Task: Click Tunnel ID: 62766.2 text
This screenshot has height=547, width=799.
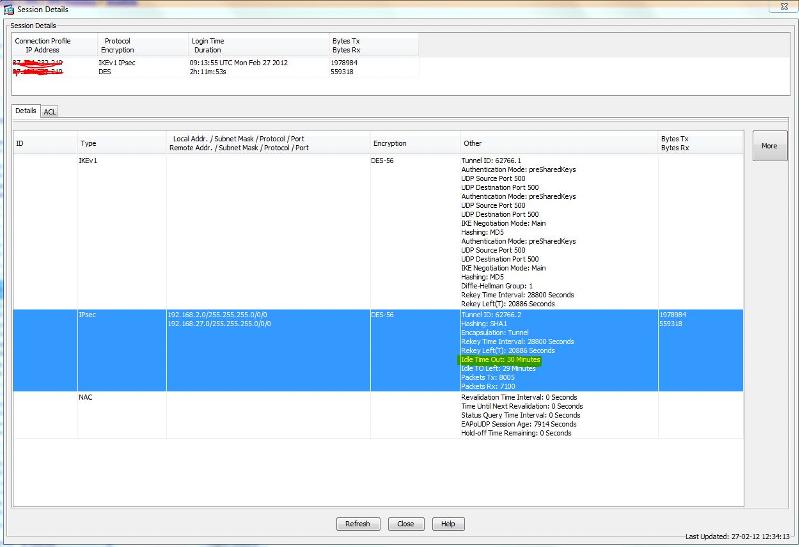Action: 491,315
